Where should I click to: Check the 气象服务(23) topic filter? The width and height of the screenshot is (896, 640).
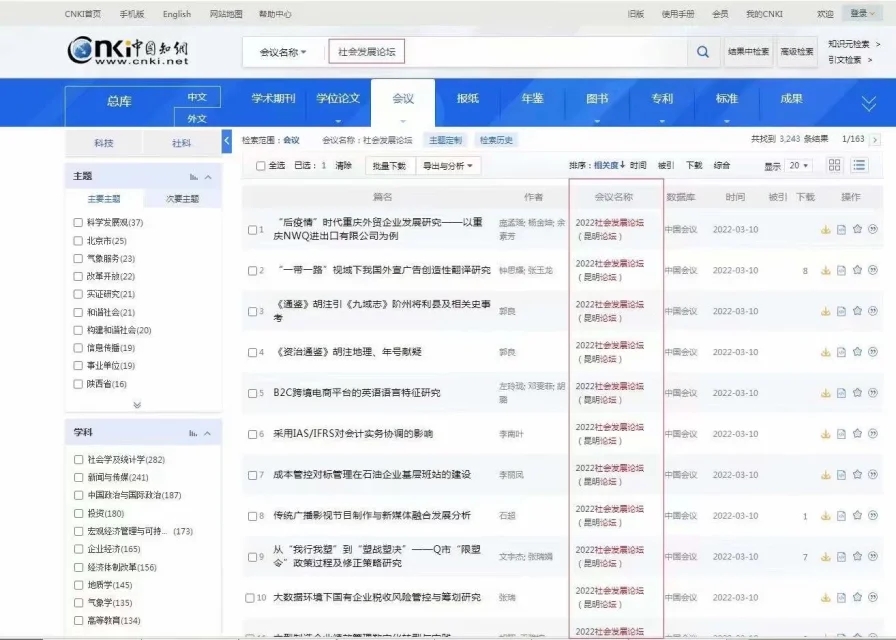click(x=78, y=258)
